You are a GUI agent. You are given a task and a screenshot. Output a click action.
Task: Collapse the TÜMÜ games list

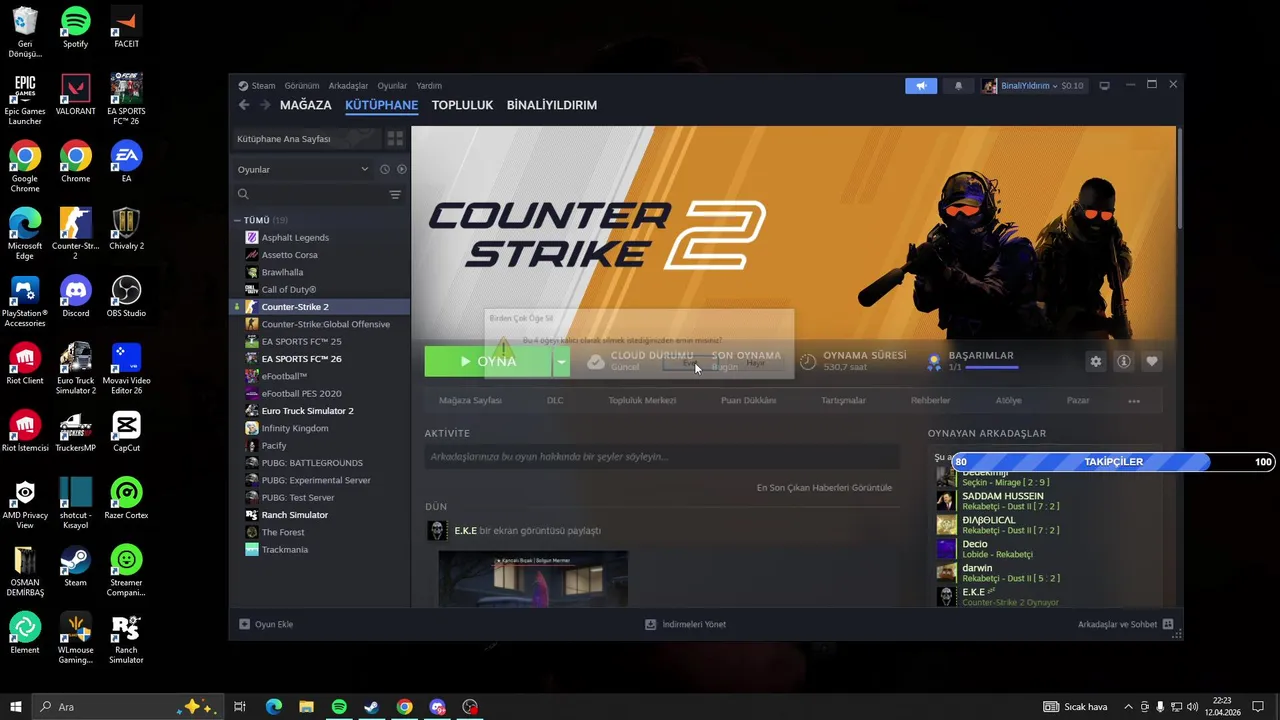pos(237,220)
